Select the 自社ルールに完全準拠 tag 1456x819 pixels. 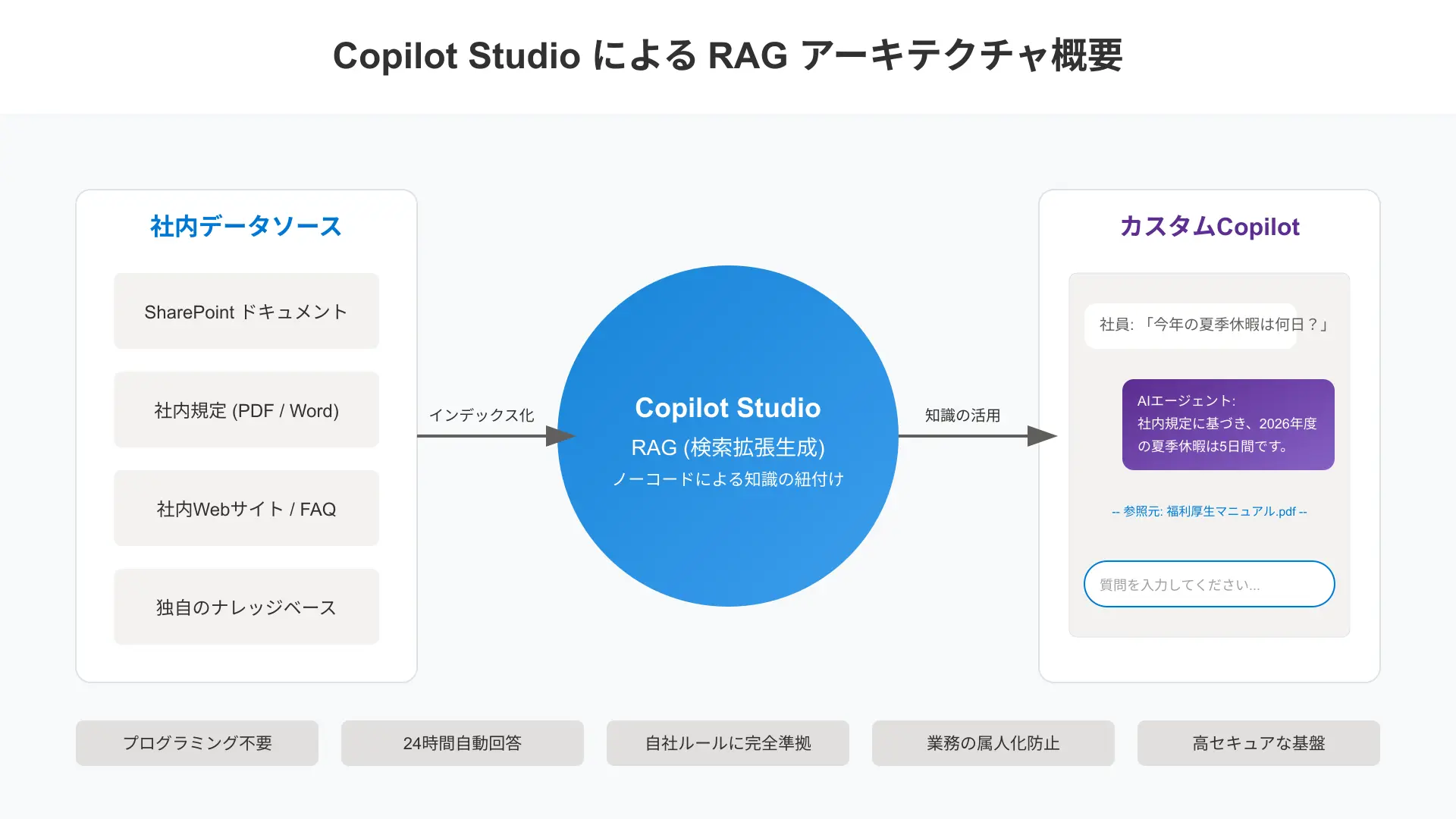coord(728,743)
